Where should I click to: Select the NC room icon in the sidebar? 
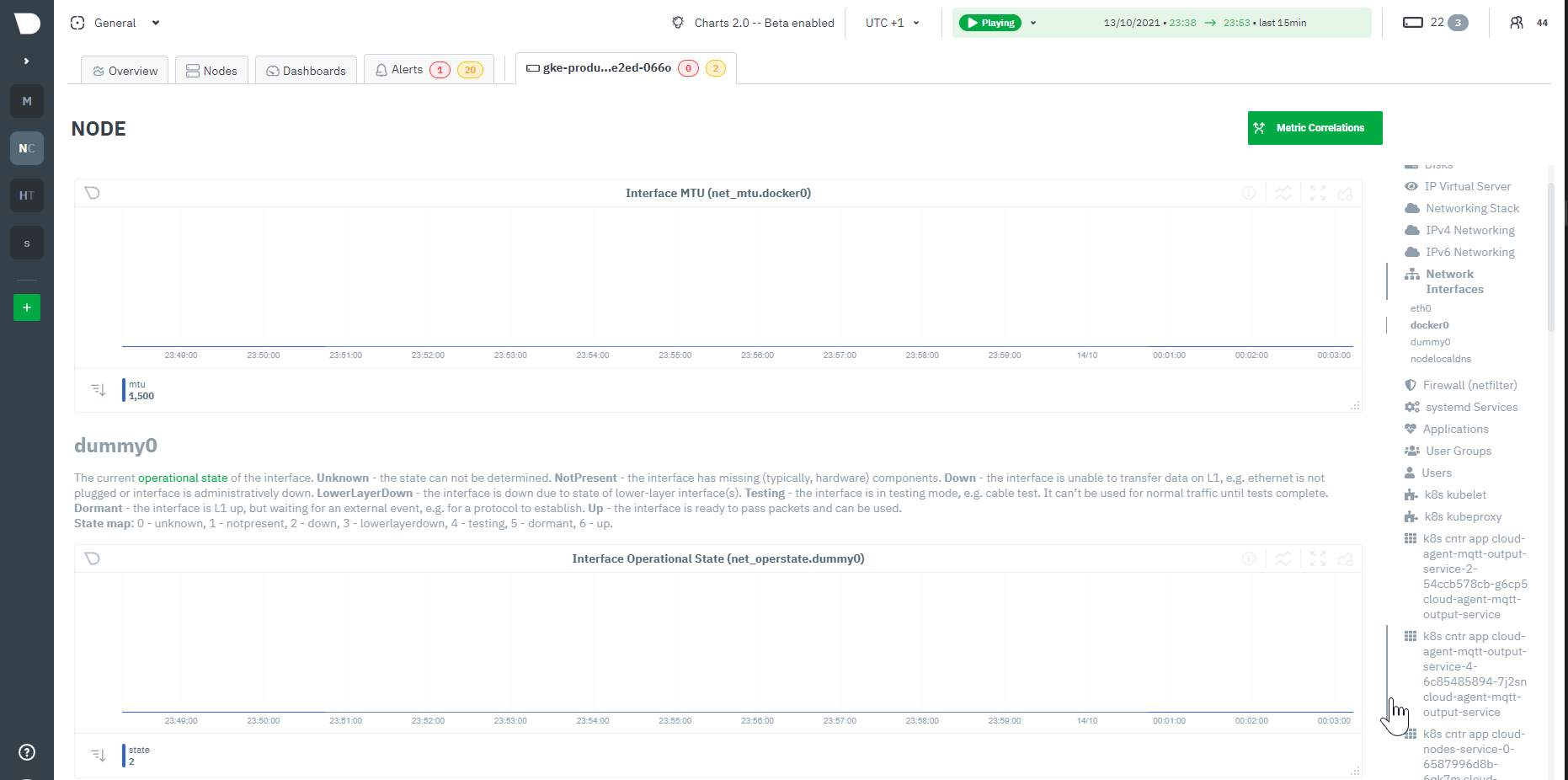[x=26, y=147]
